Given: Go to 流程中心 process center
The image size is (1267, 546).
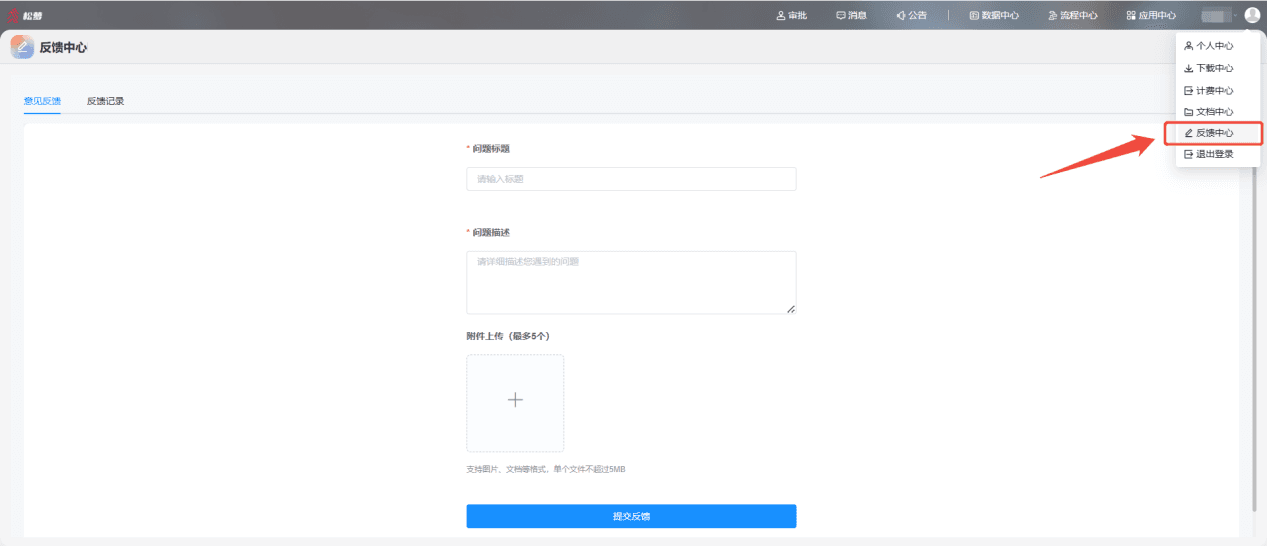Looking at the screenshot, I should pyautogui.click(x=1072, y=15).
